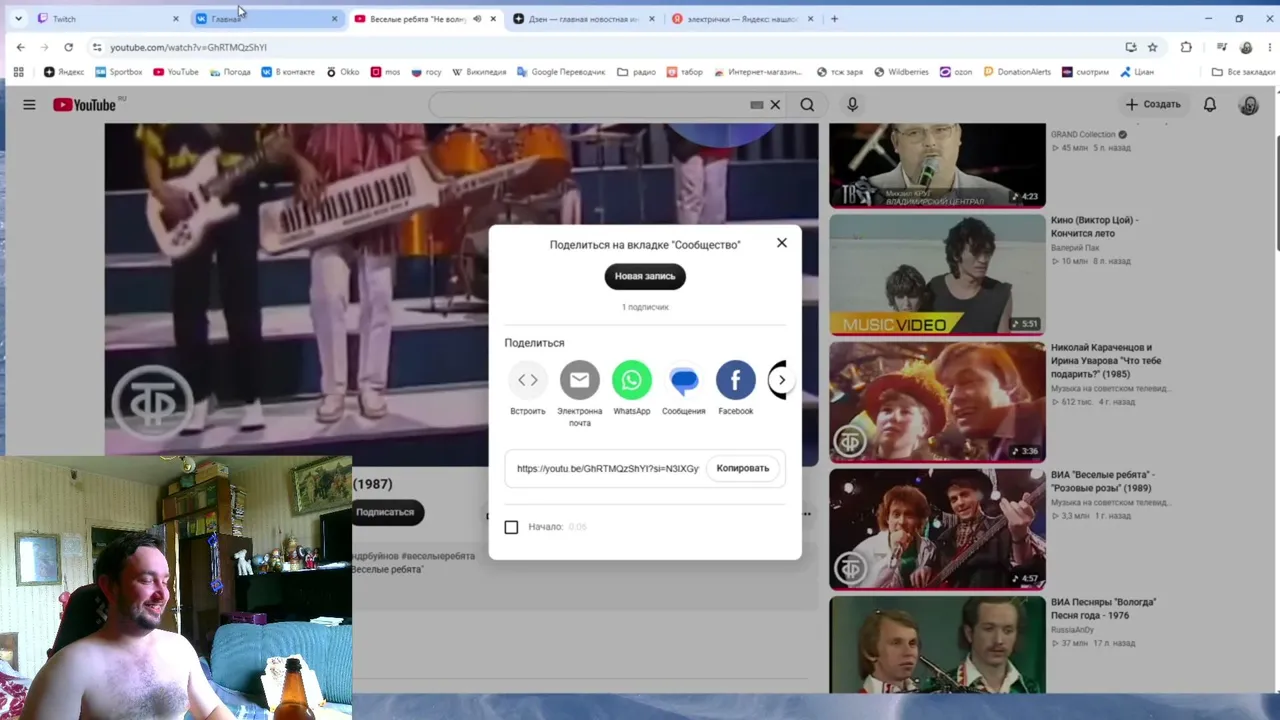Screen dimensions: 1280x720
Task: Show more share options with arrow
Action: (x=782, y=380)
